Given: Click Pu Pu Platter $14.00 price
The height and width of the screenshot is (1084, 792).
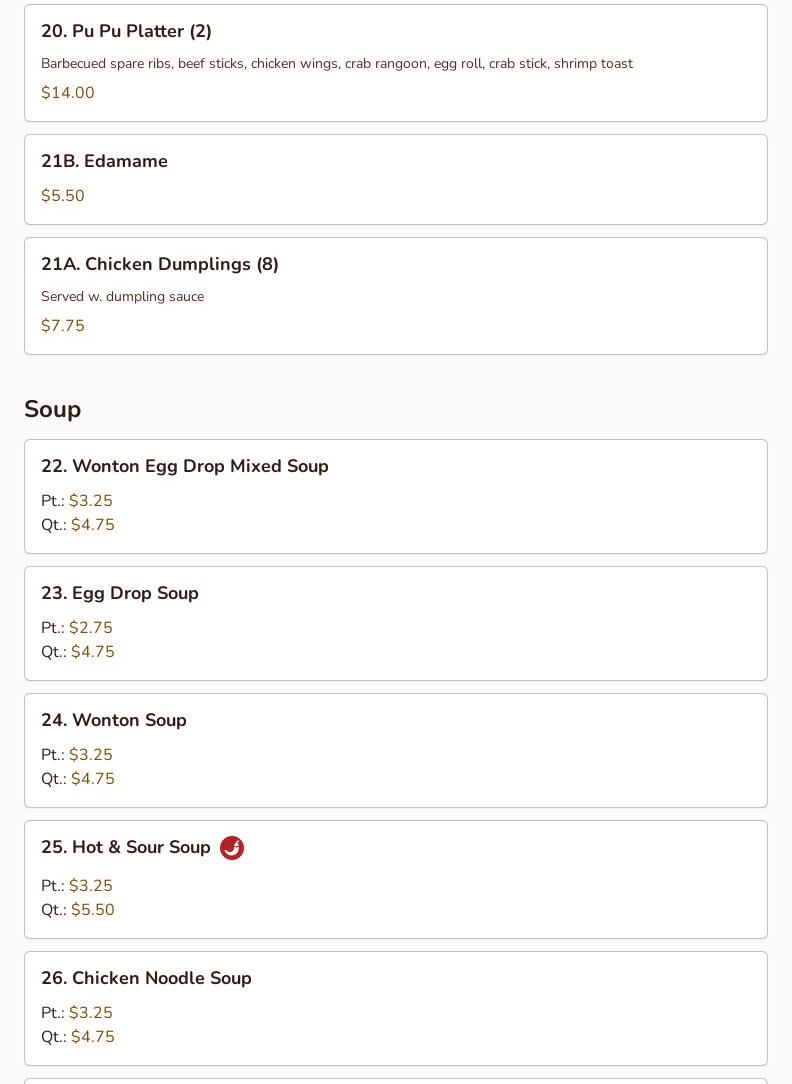Looking at the screenshot, I should click(67, 93).
